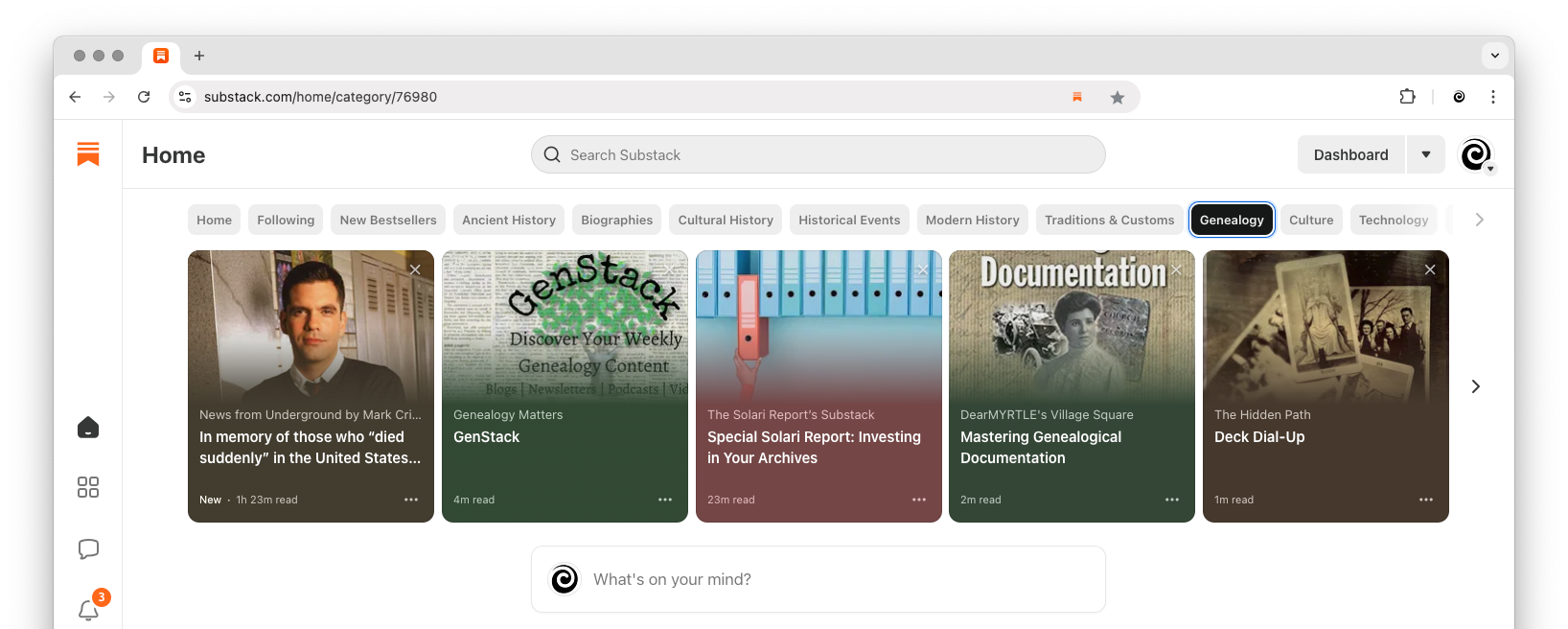
Task: Open the Dashboard button
Action: tap(1350, 154)
